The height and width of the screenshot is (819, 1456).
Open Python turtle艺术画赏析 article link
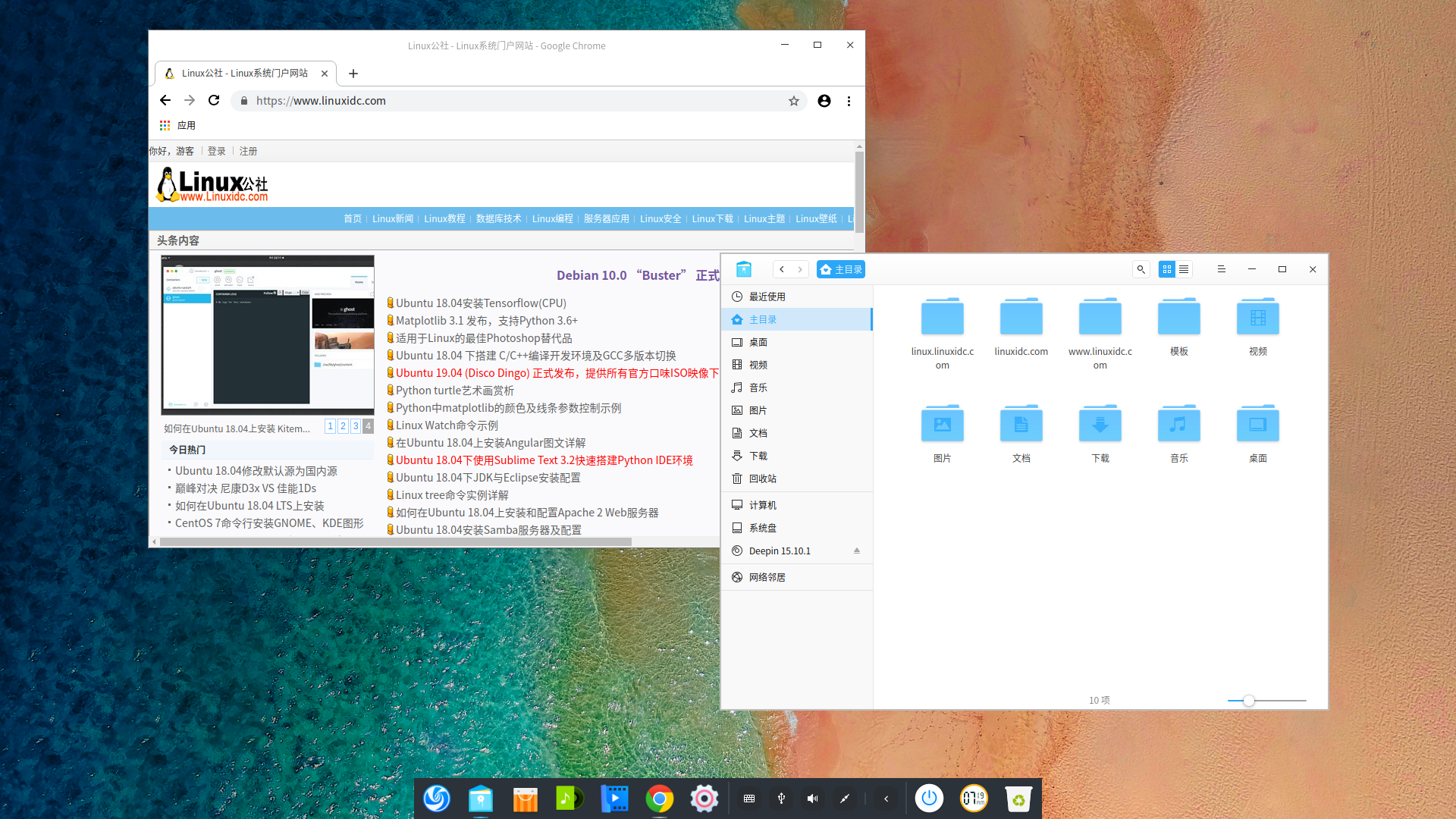click(x=455, y=391)
